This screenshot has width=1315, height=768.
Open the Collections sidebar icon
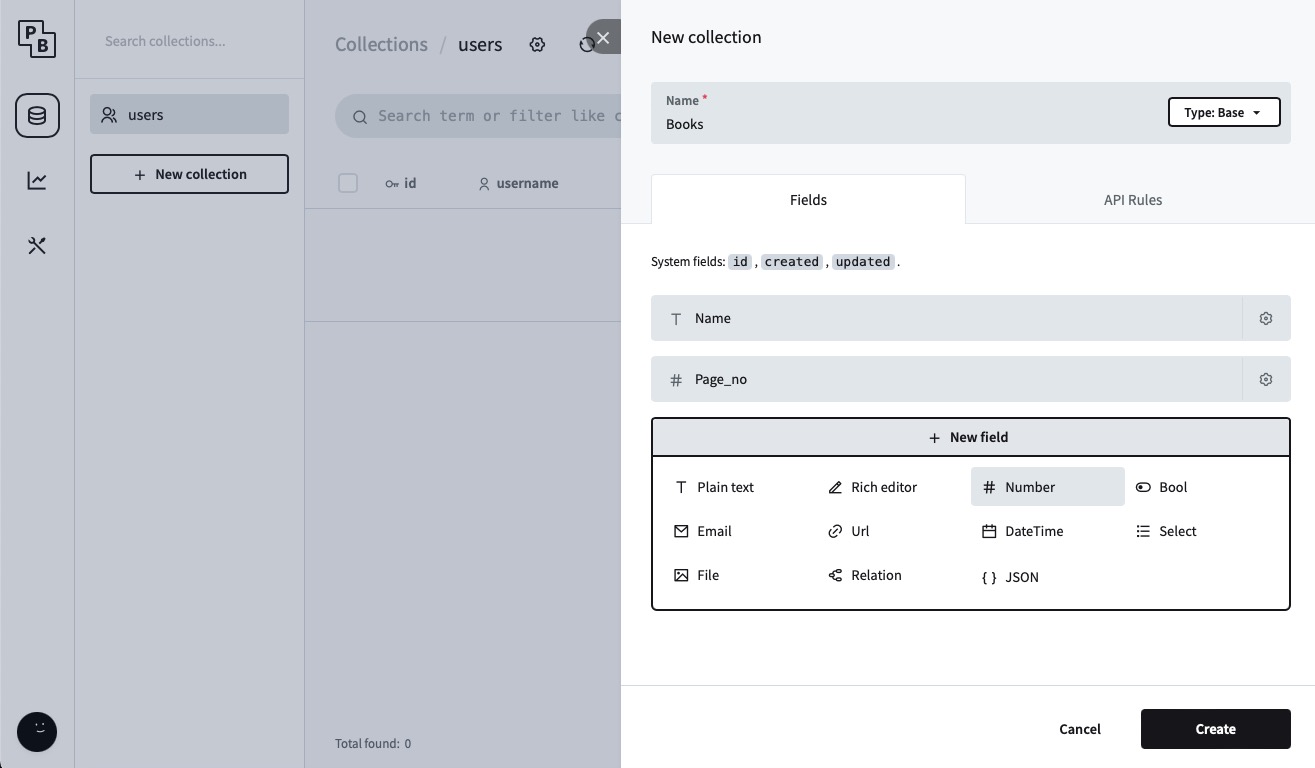37,115
